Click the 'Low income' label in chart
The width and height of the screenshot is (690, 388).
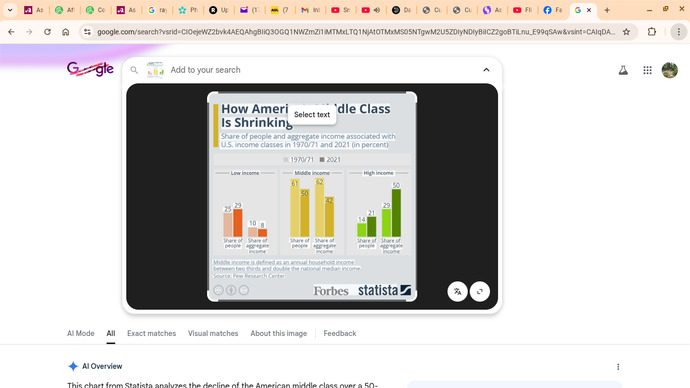245,173
